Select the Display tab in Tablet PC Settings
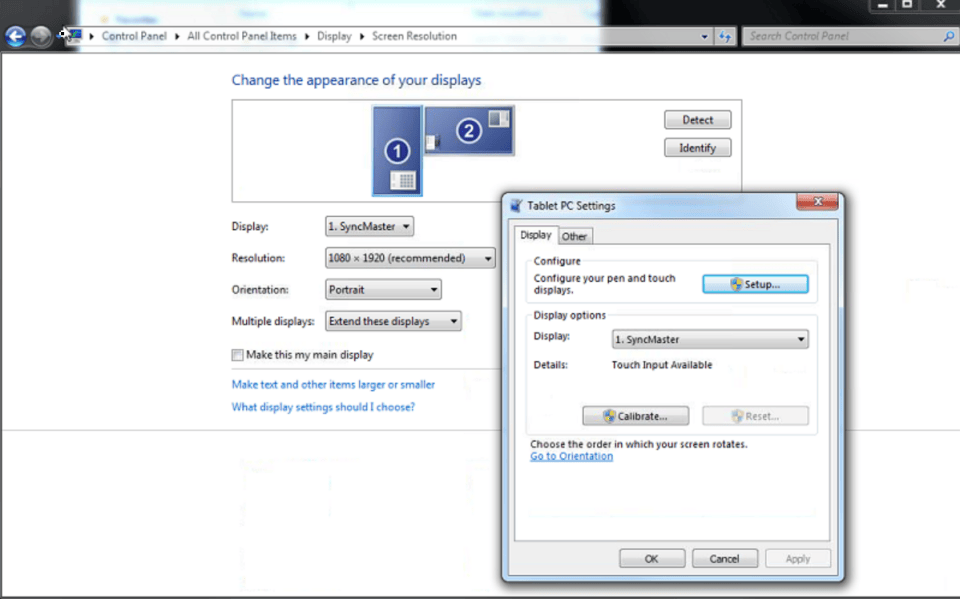The height and width of the screenshot is (599, 960). click(536, 235)
